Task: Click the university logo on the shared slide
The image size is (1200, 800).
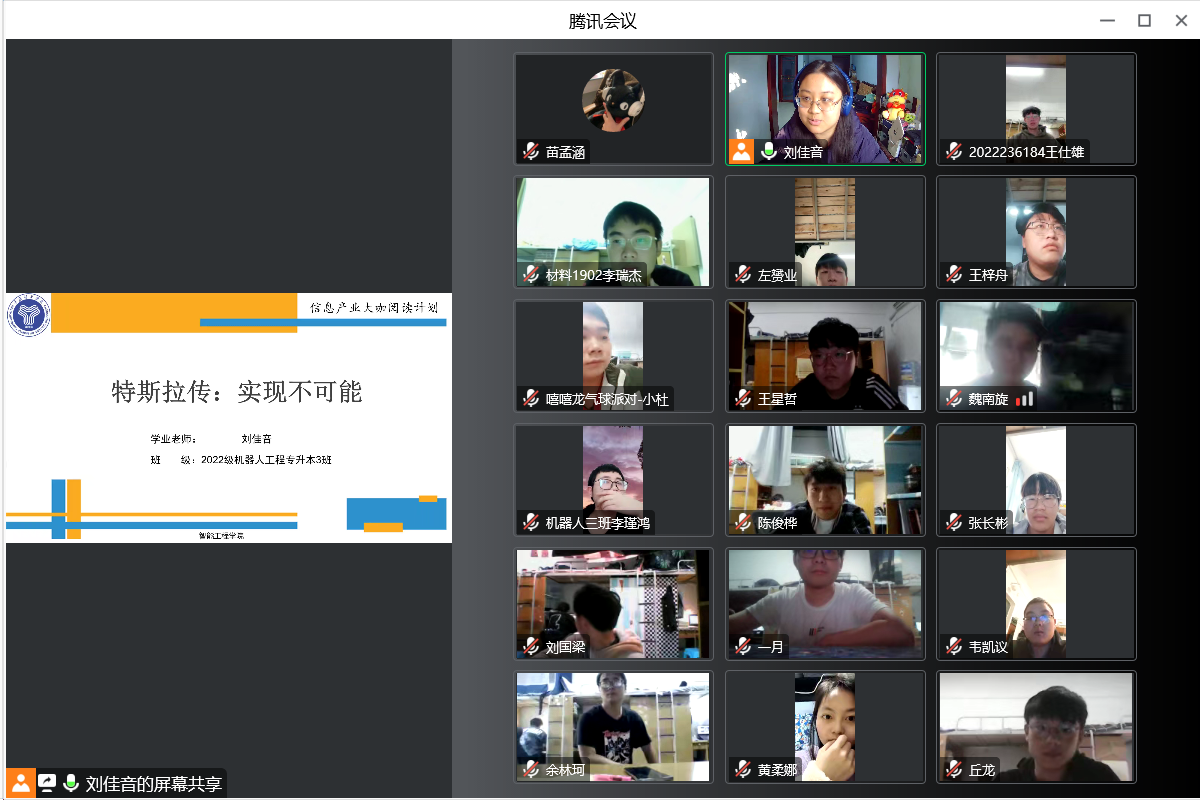Action: pos(28,316)
